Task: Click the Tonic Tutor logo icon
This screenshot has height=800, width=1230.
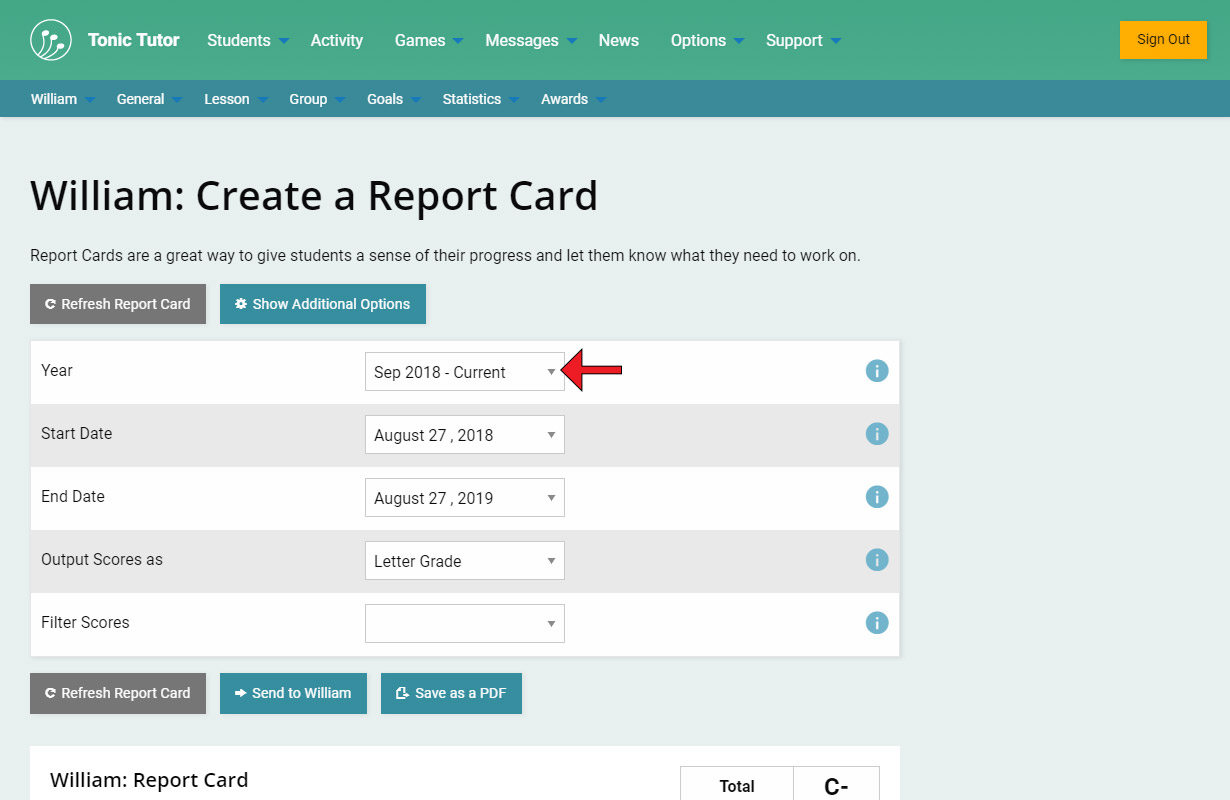Action: pos(51,40)
